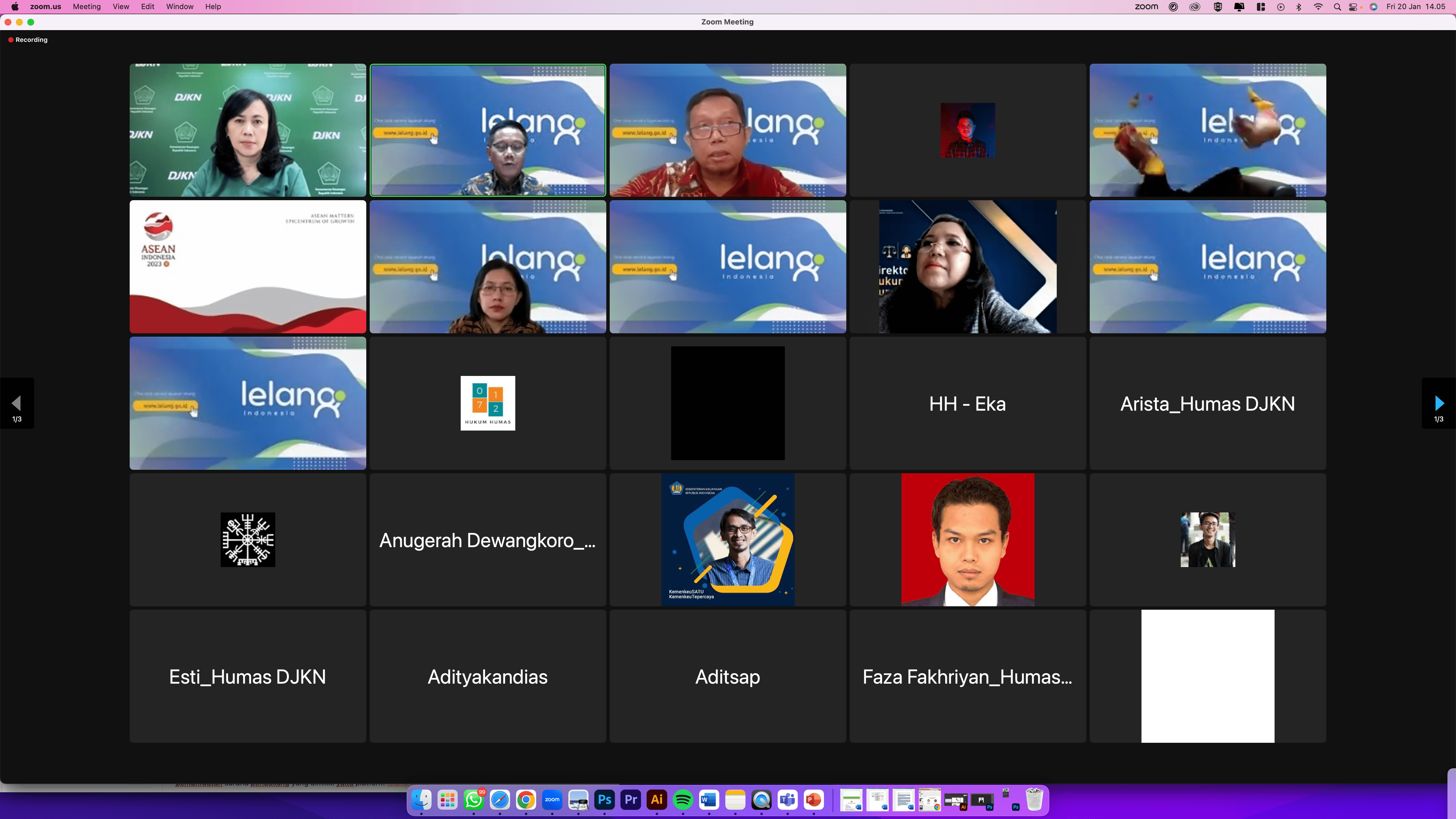The image size is (1456, 819).
Task: Select the Faza Fakhriyan_Humas participant tile
Action: [968, 677]
